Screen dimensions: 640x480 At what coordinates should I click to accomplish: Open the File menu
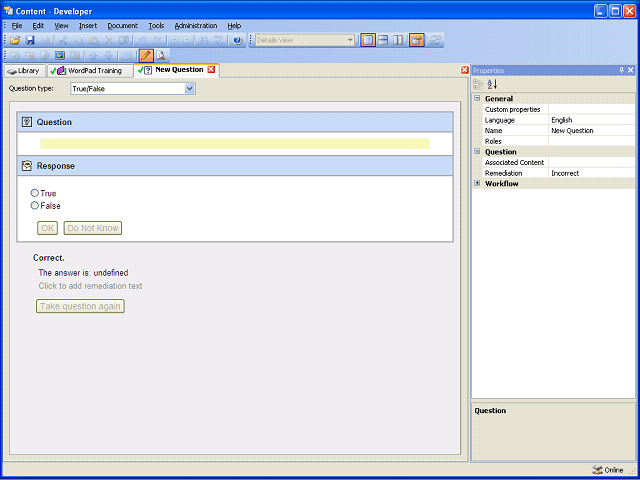coord(17,25)
